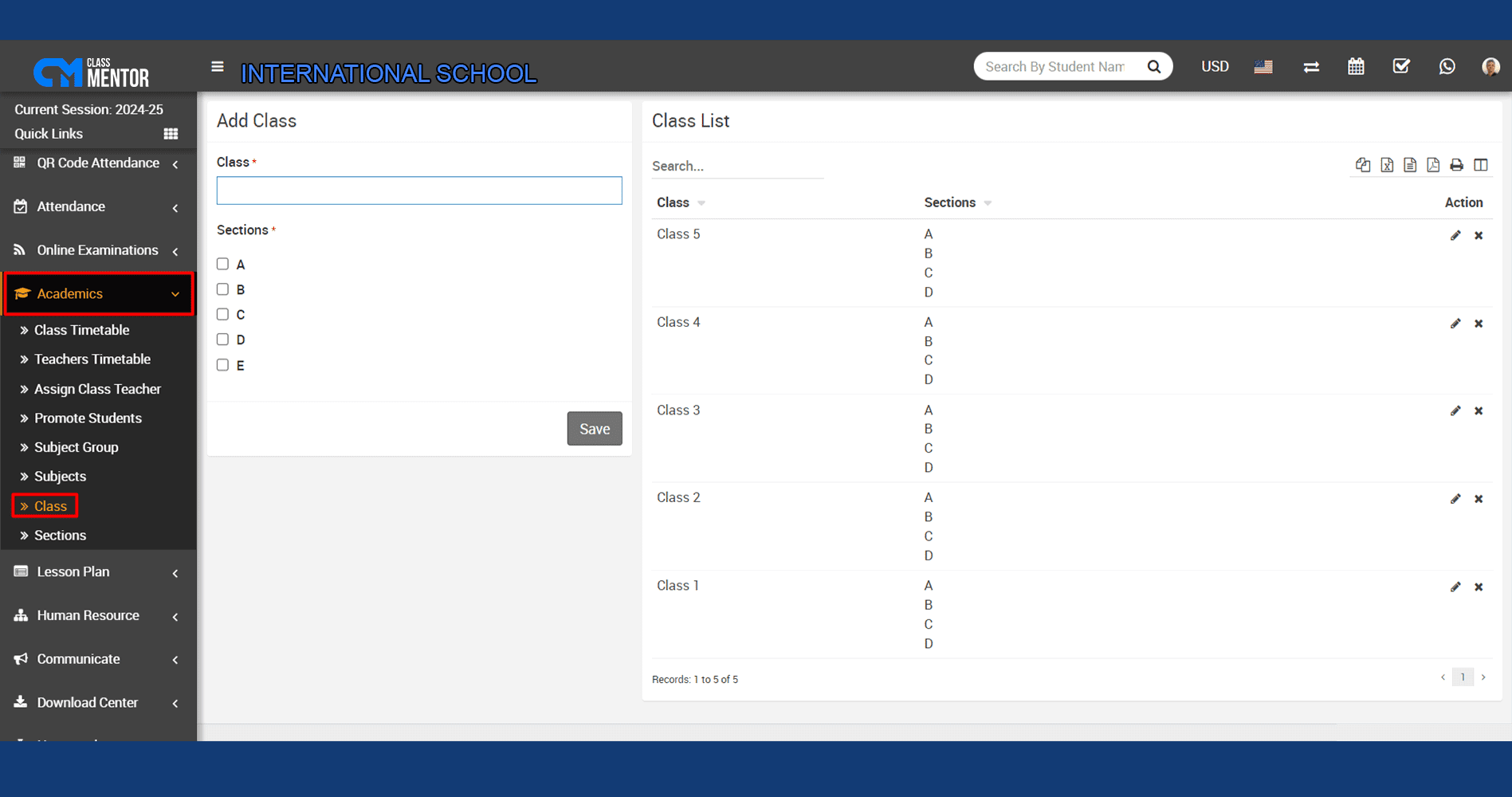This screenshot has height=797, width=1512.
Task: Expand Online Examinations menu
Action: tap(98, 250)
